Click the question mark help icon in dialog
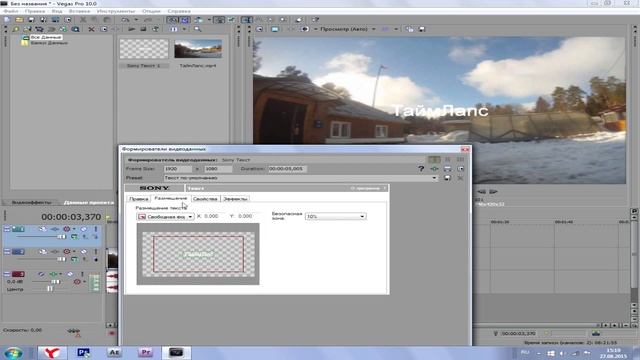 (x=421, y=169)
